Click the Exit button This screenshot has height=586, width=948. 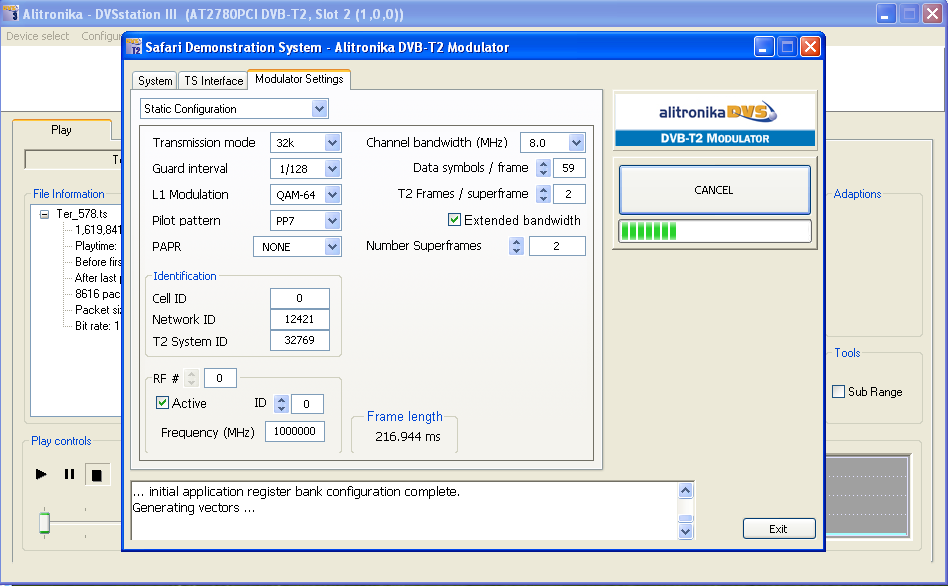(779, 529)
